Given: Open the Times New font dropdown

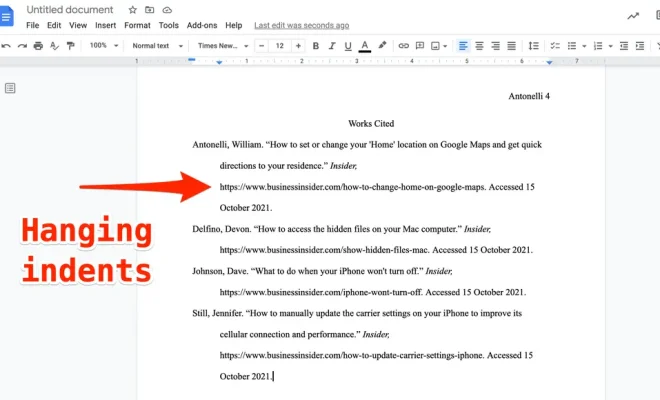Looking at the screenshot, I should 223,46.
